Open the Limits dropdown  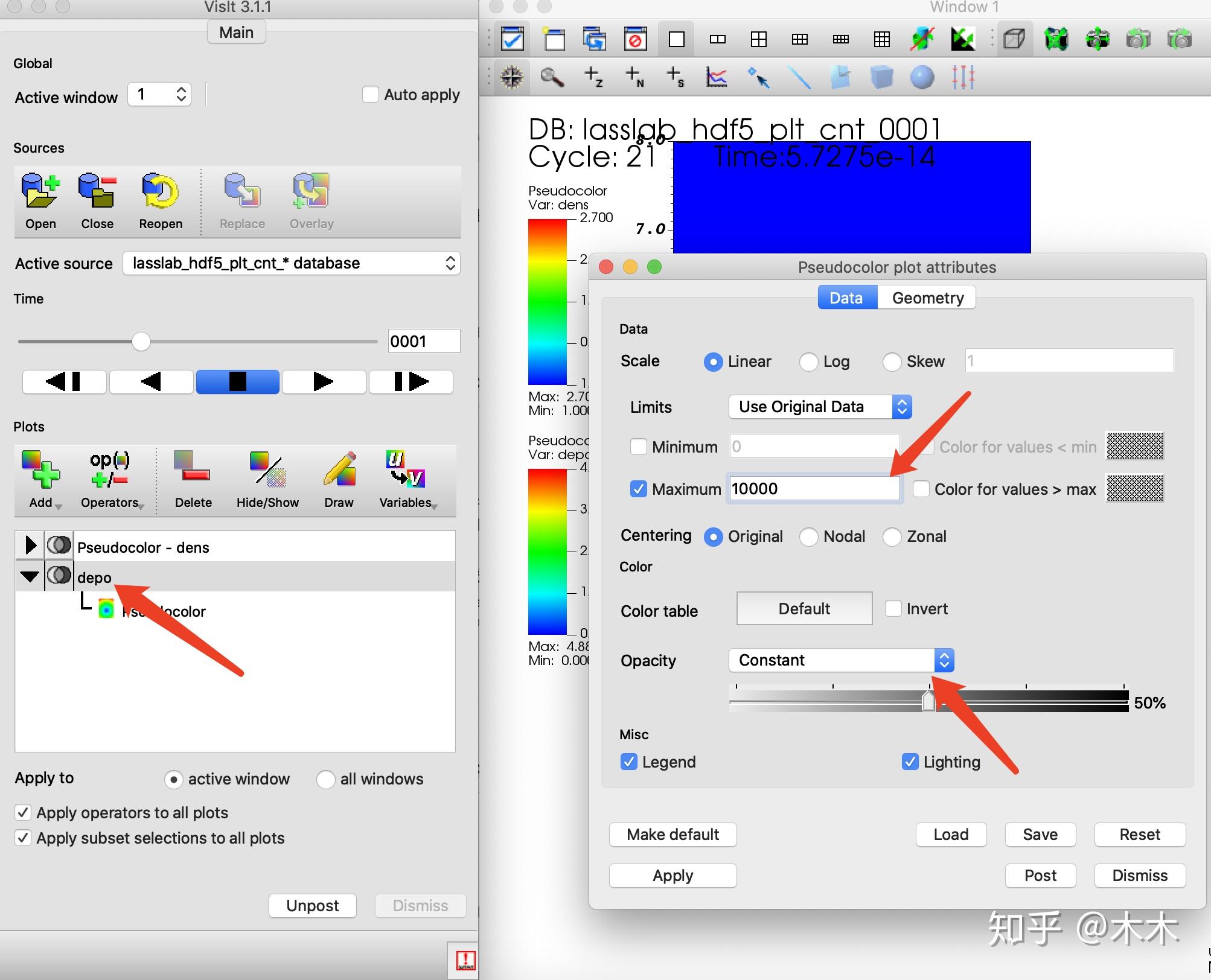coord(820,407)
